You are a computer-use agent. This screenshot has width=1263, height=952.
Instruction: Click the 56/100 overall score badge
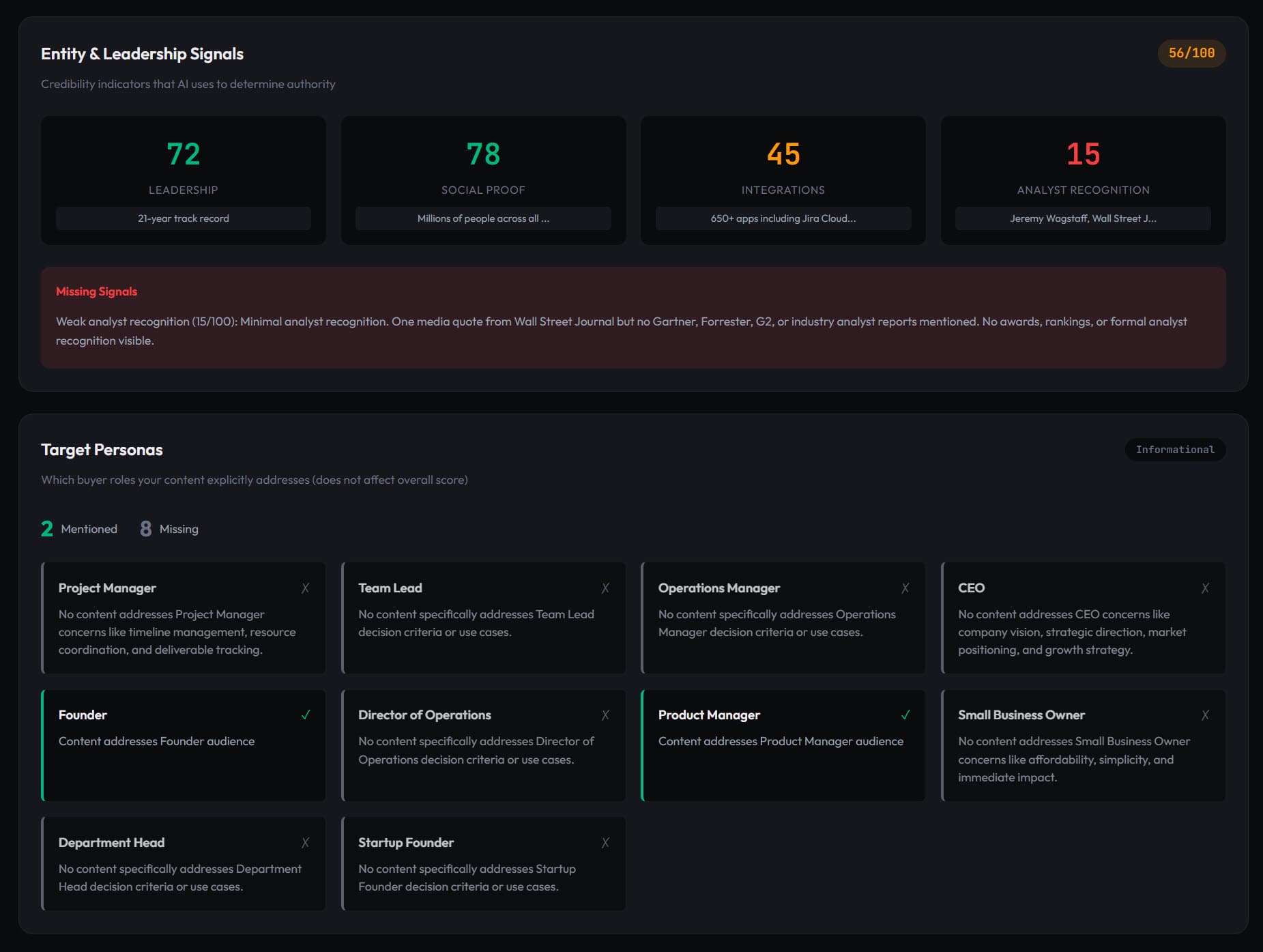point(1191,52)
